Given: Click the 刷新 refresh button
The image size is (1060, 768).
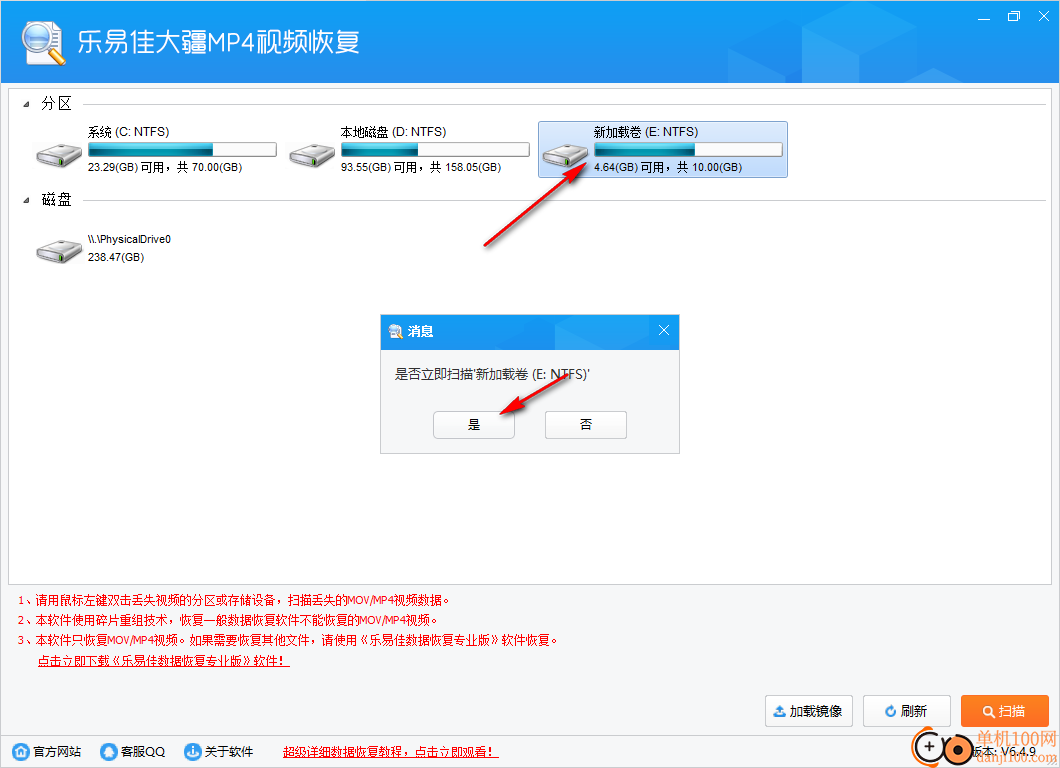Looking at the screenshot, I should click(x=907, y=711).
